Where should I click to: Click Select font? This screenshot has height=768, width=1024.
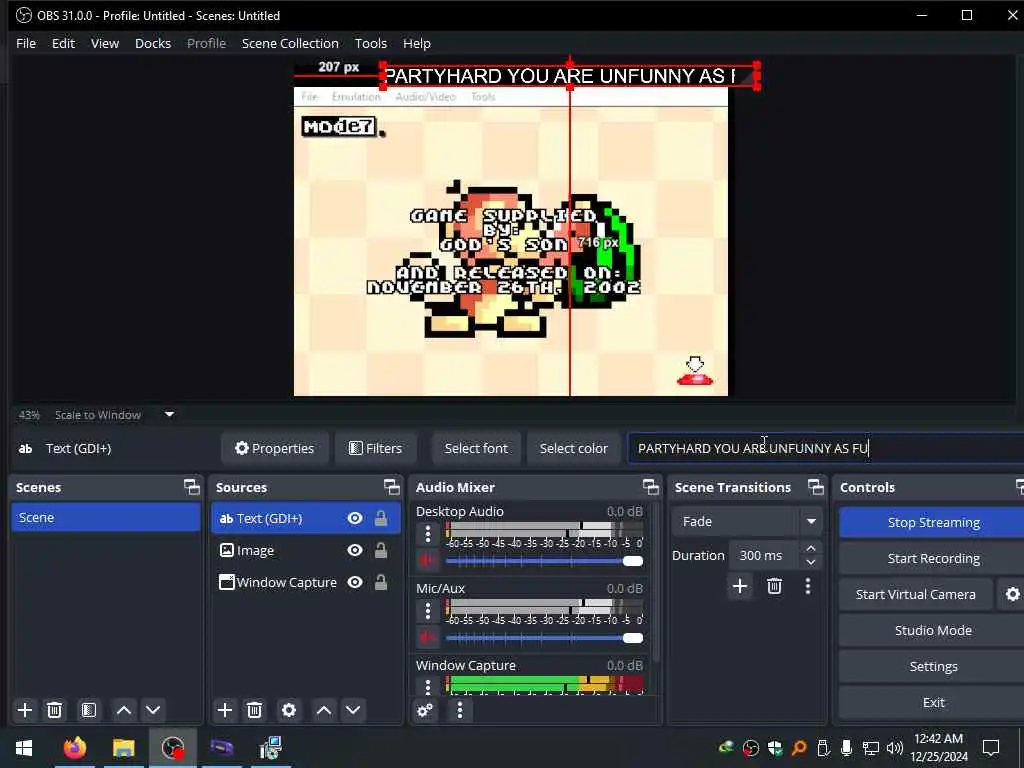[476, 448]
